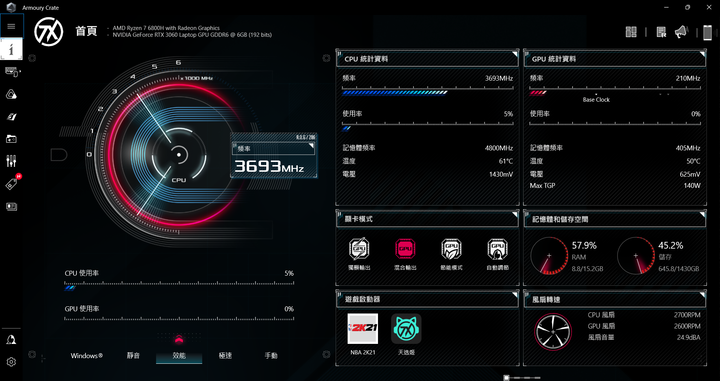Click the Max TGP 140W value
This screenshot has width=720, height=381.
[692, 186]
